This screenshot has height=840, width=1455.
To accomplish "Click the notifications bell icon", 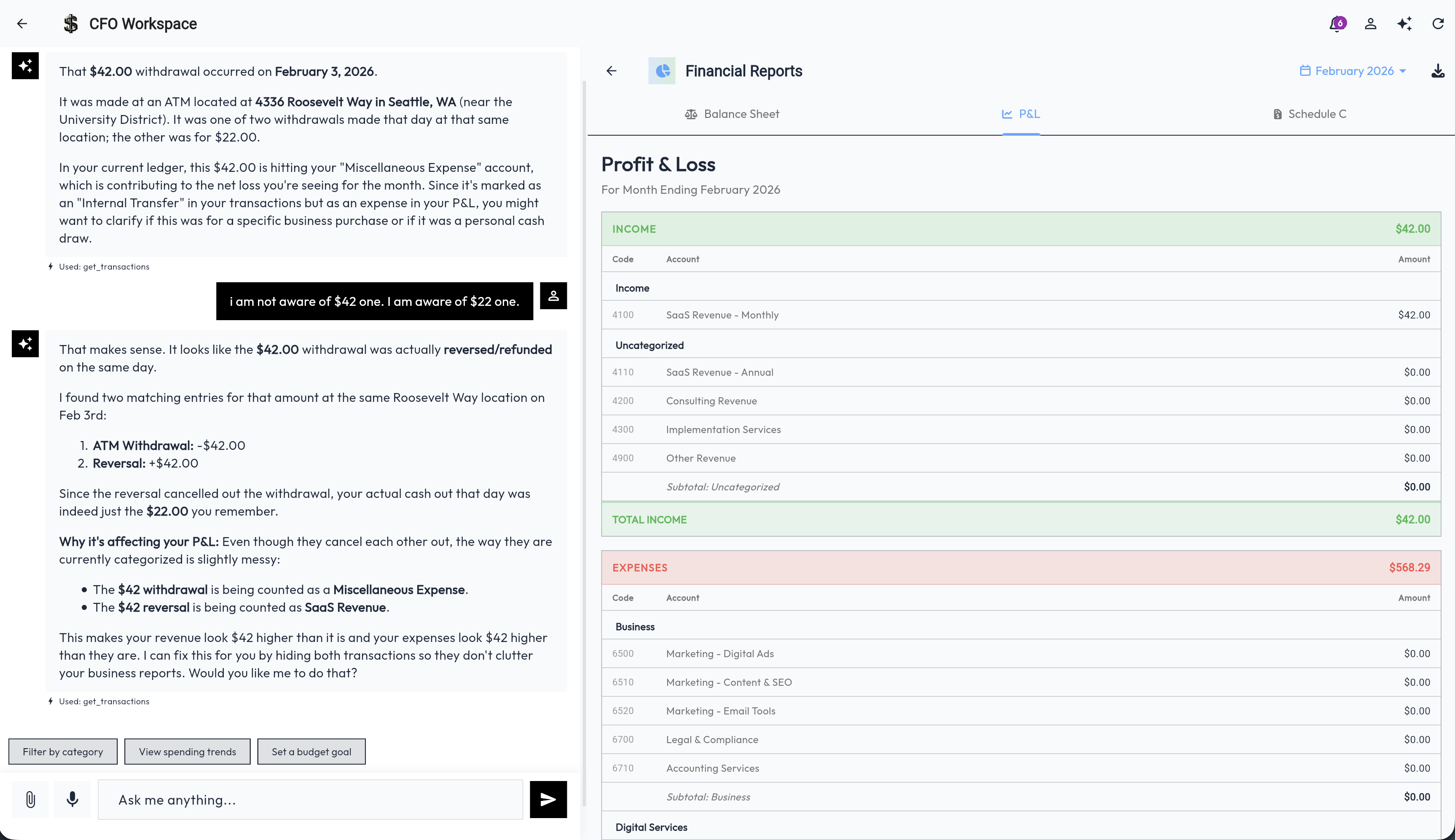I will (x=1336, y=24).
